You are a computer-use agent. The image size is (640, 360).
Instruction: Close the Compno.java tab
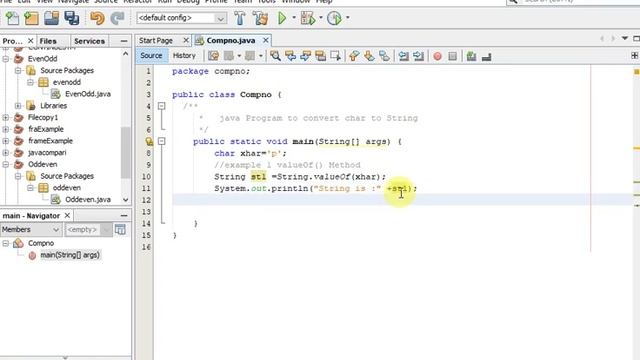tap(266, 40)
